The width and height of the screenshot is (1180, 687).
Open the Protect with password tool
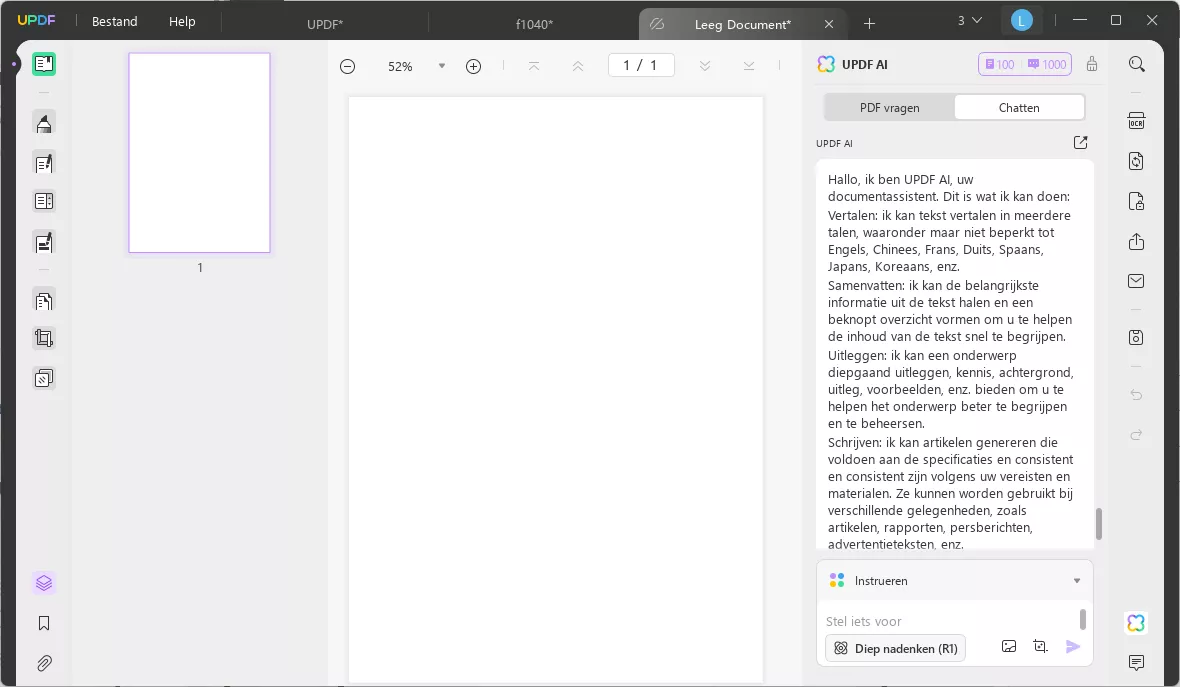pos(1136,202)
